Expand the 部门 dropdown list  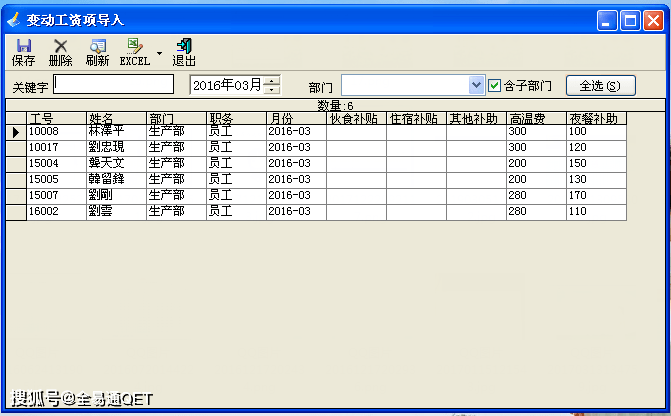click(x=476, y=85)
